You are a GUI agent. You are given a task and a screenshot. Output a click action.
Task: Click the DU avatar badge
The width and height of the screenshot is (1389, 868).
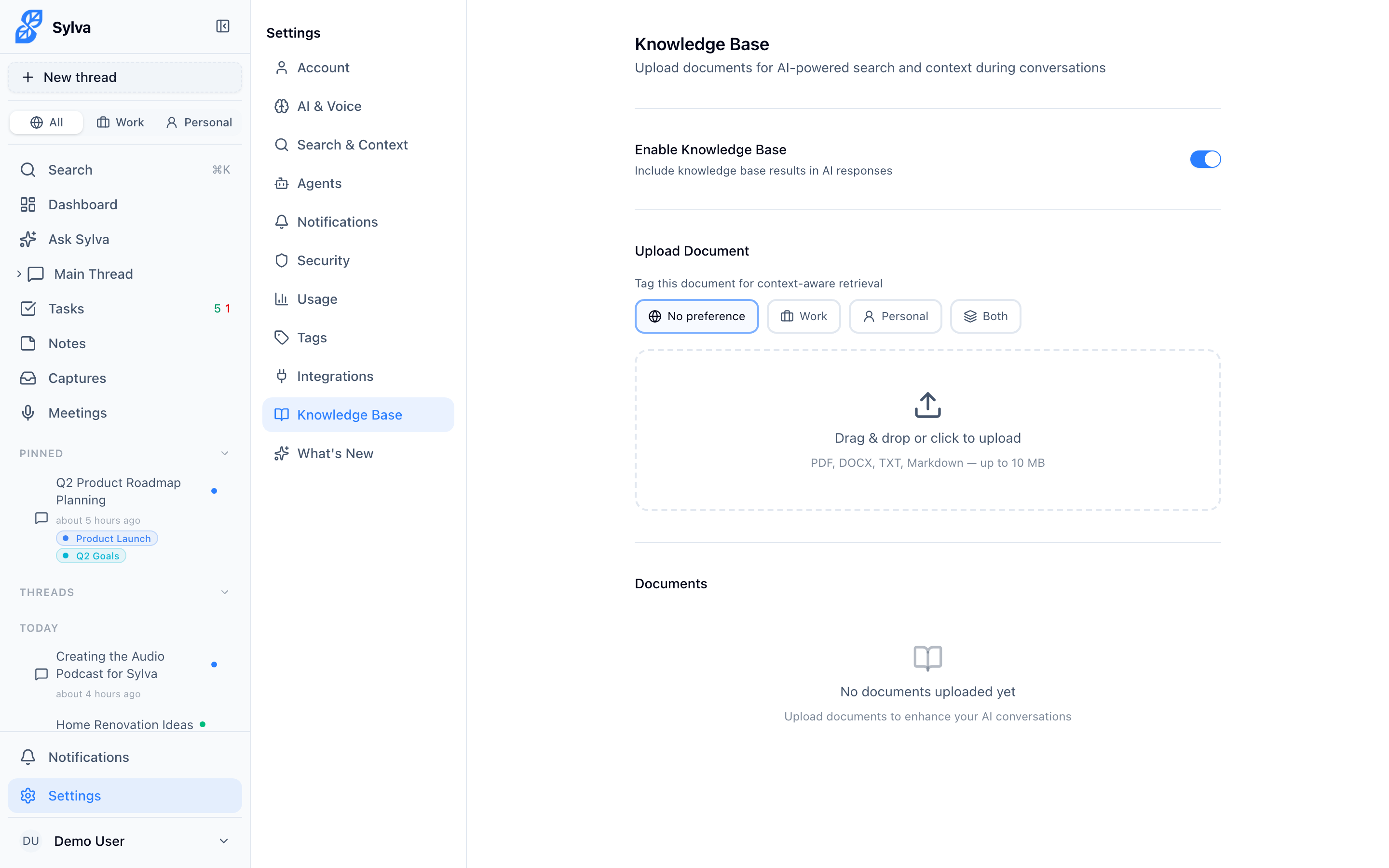31,841
